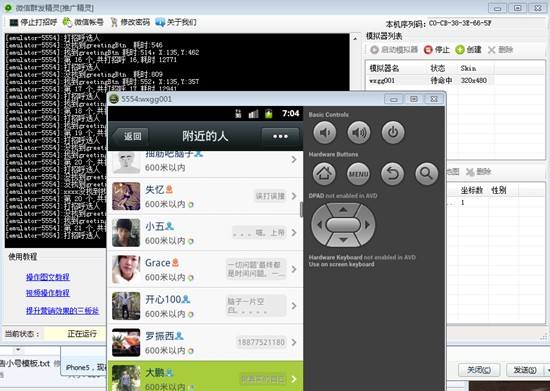
Task: Click the emulator Home hardware button
Action: [324, 173]
